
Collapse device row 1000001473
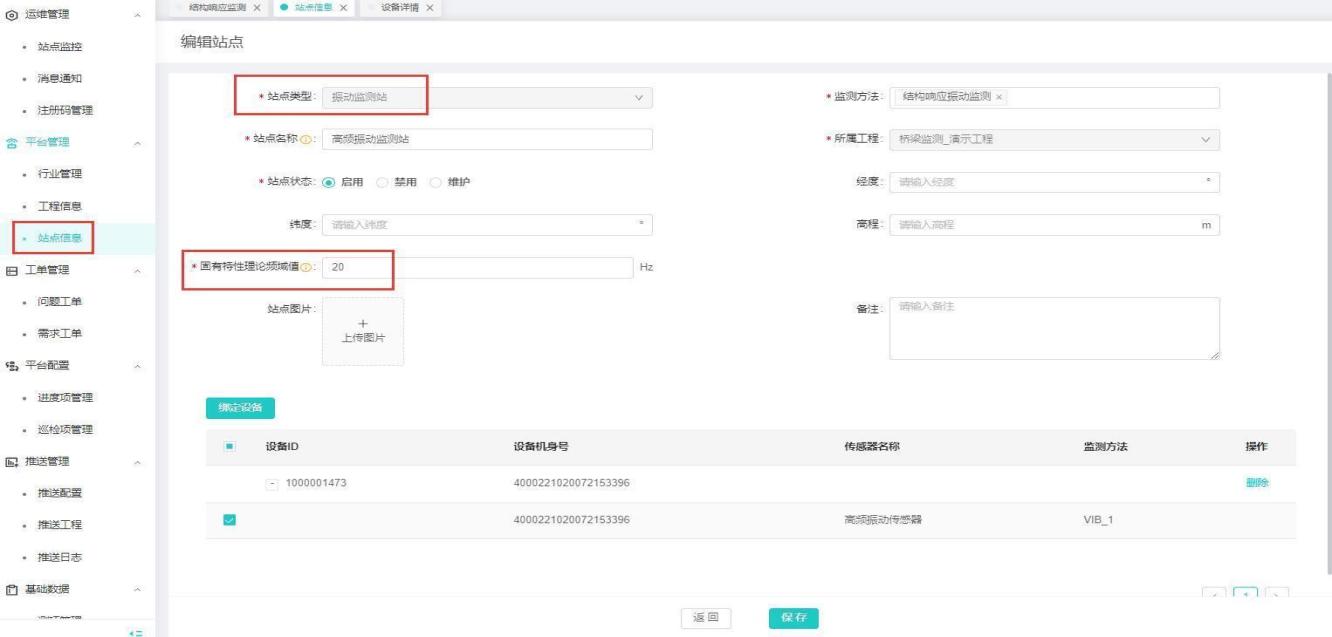272,484
